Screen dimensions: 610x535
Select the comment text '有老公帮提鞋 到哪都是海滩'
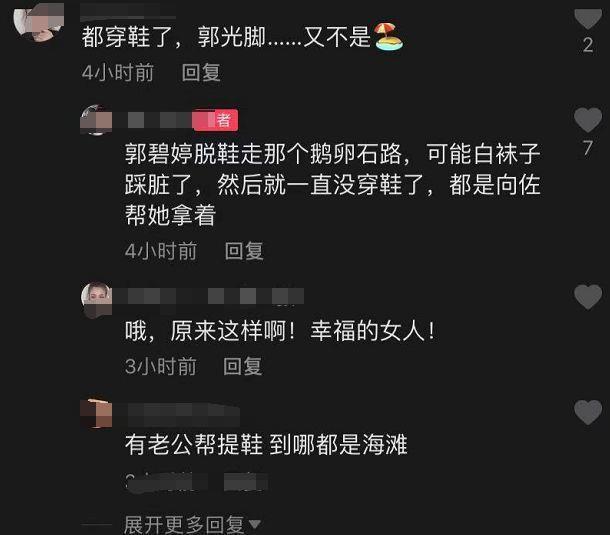(x=266, y=444)
